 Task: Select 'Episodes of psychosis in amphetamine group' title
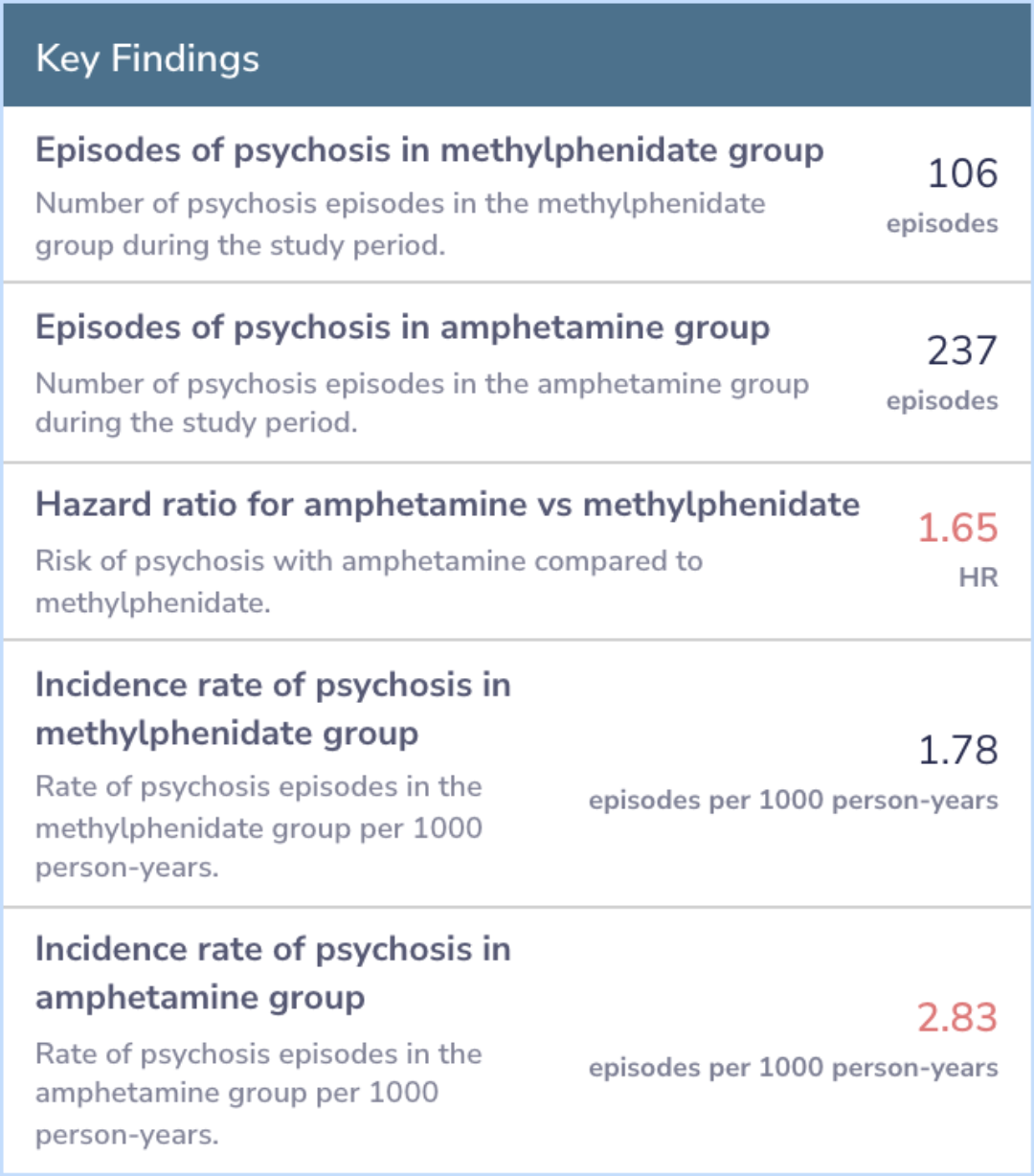402,328
